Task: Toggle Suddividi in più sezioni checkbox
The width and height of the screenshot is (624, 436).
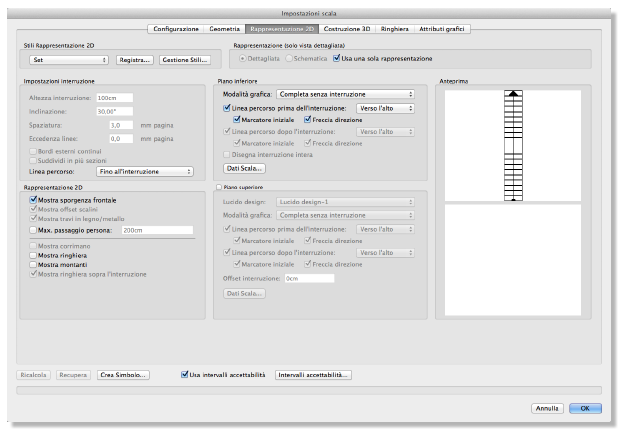Action: pos(33,161)
